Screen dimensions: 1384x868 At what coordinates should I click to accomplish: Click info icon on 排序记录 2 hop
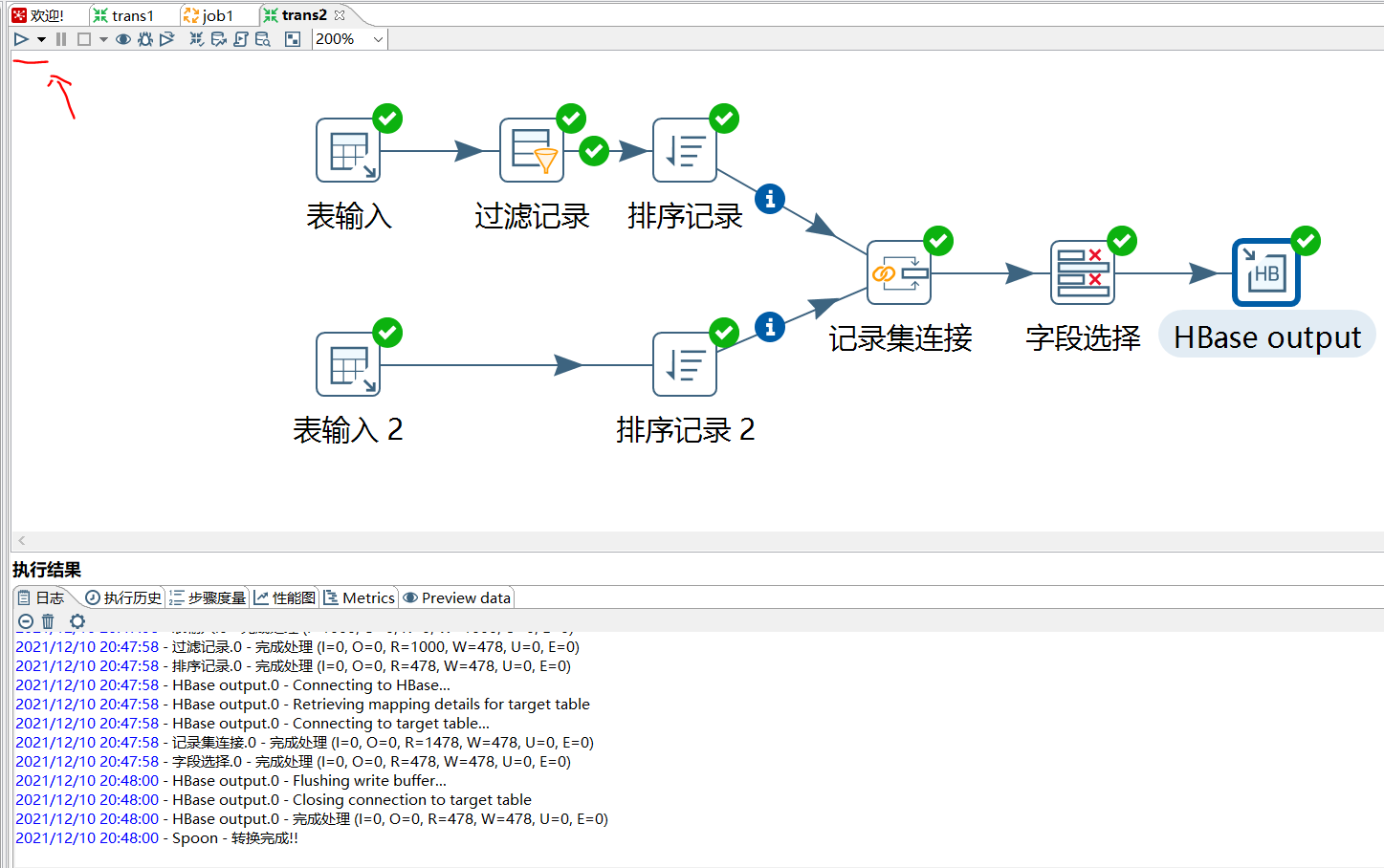coord(770,327)
